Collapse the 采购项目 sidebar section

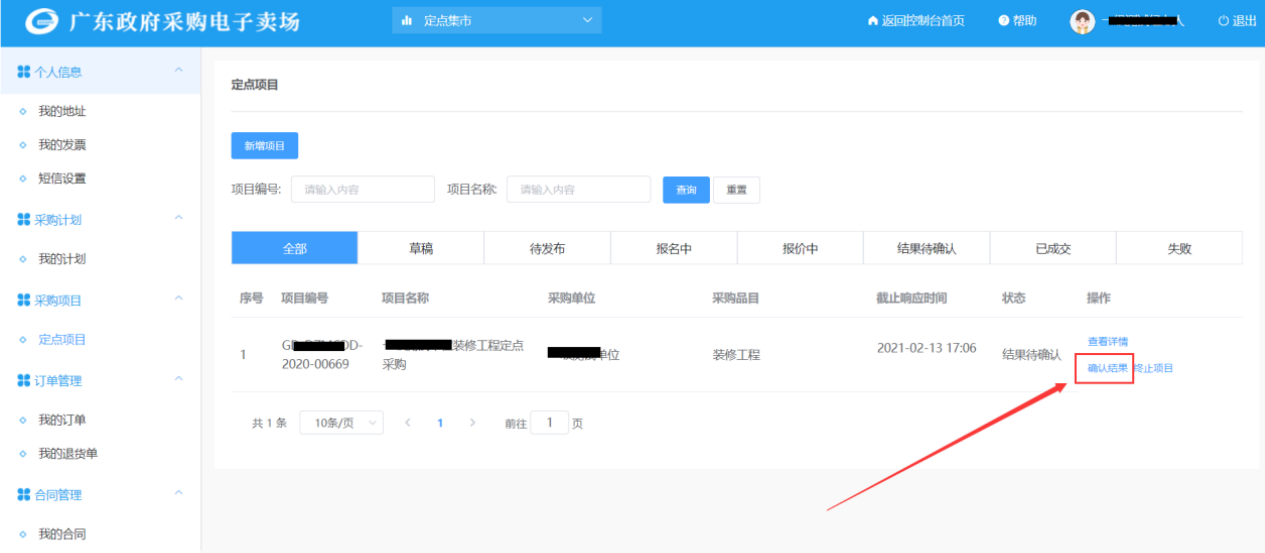[x=179, y=299]
